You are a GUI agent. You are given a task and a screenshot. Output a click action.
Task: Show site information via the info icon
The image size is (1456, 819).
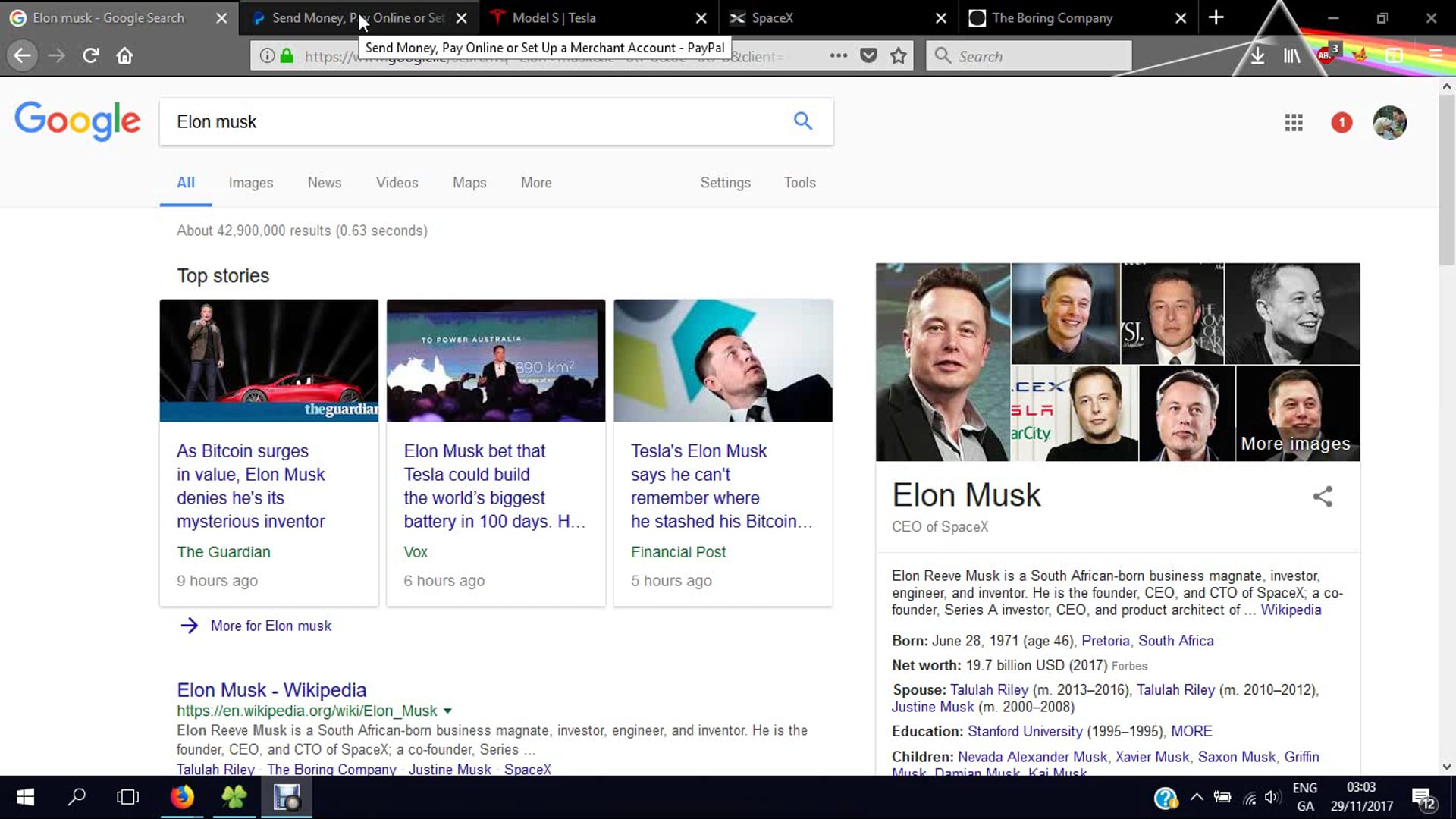click(267, 55)
